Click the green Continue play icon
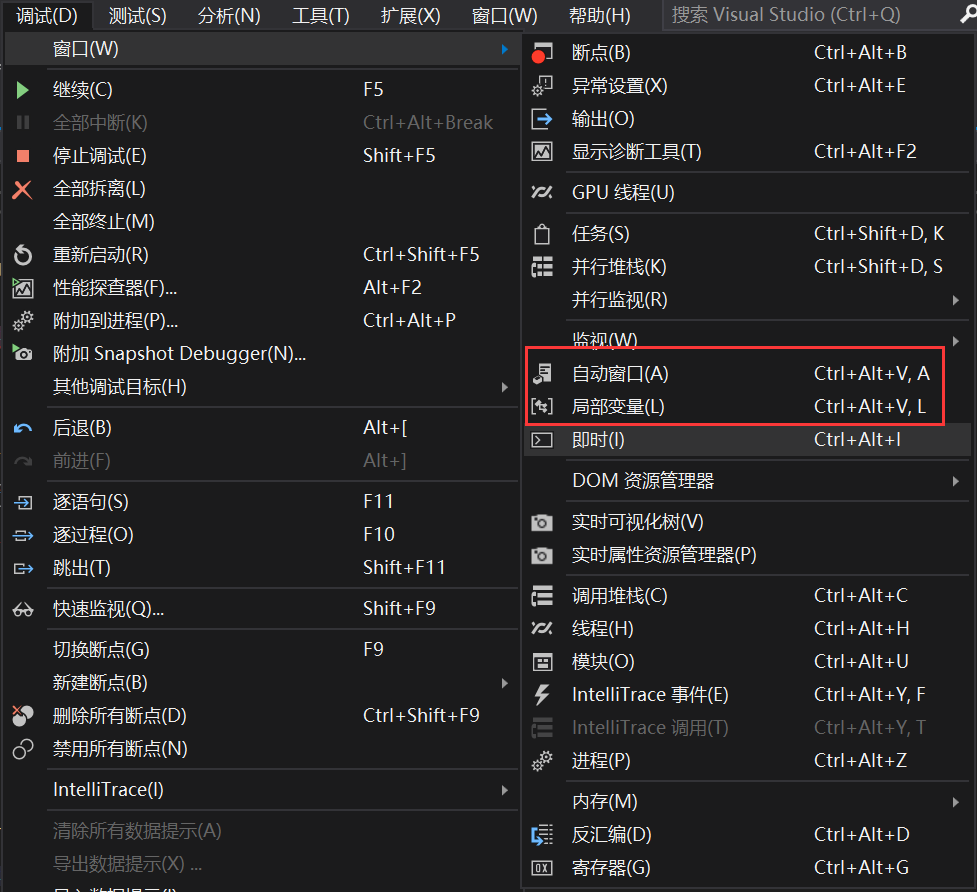The height and width of the screenshot is (892, 977). click(x=22, y=90)
